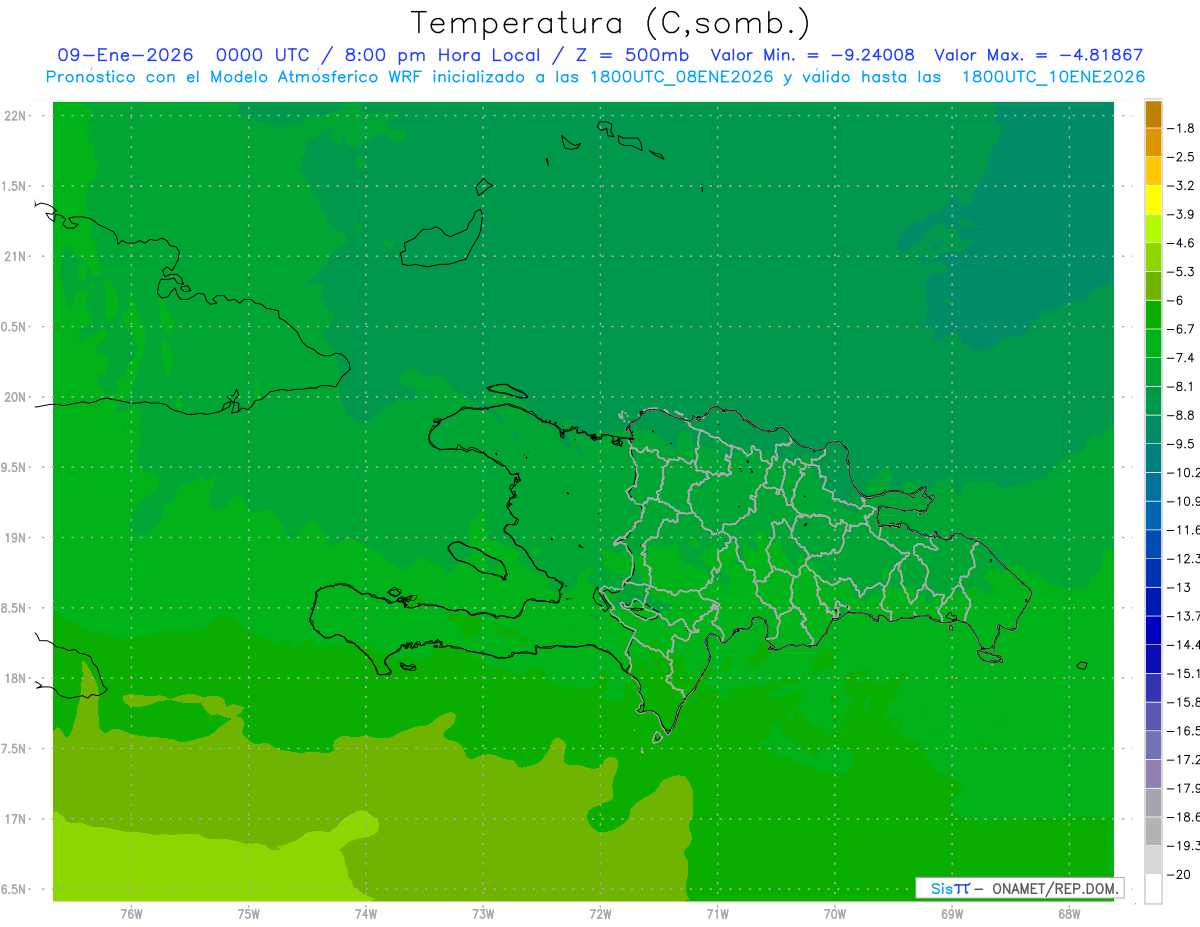Pick the dark orange swatch above -1.8
Image resolution: width=1200 pixels, height=927 pixels.
pyautogui.click(x=1153, y=114)
